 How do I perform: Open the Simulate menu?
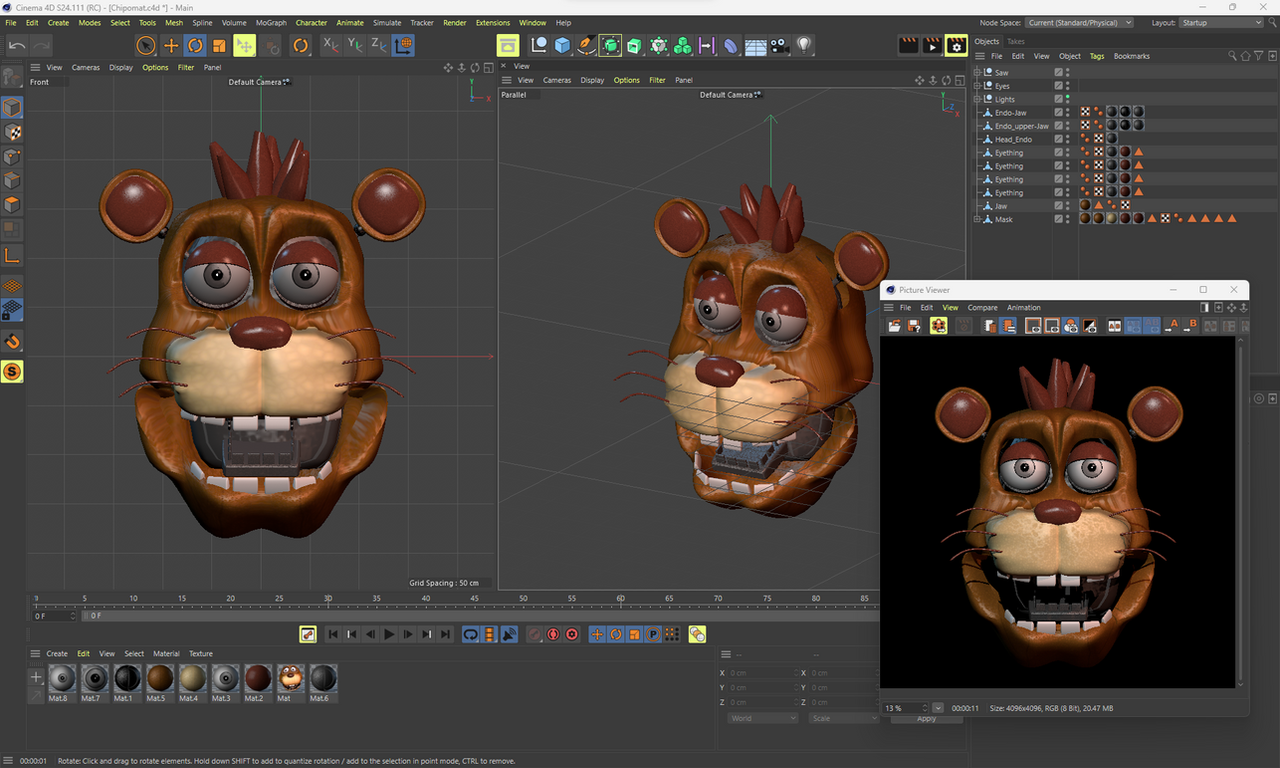(387, 22)
